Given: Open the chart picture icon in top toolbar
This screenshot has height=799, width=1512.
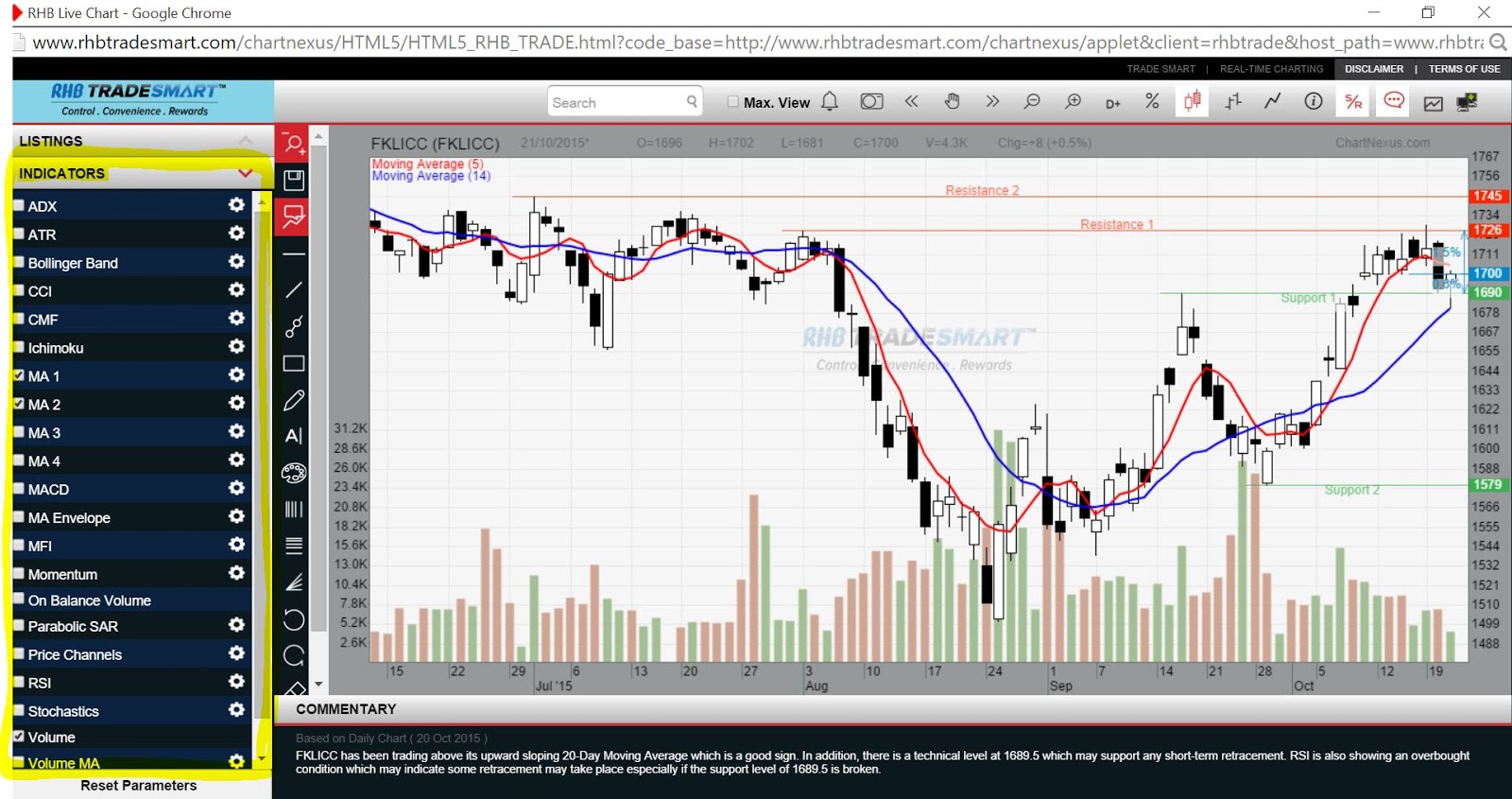Looking at the screenshot, I should (x=1434, y=103).
